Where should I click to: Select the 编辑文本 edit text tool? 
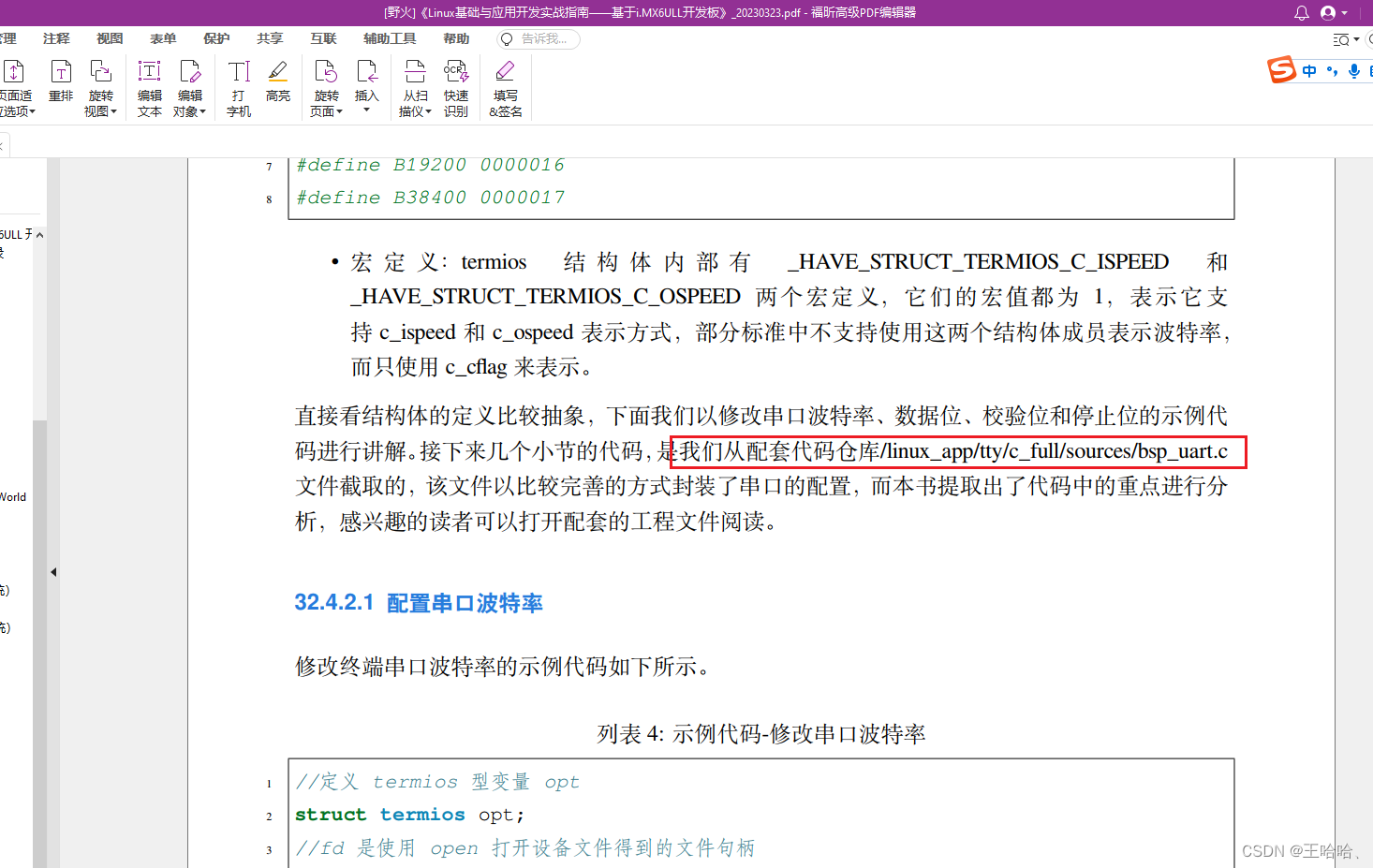pyautogui.click(x=150, y=88)
